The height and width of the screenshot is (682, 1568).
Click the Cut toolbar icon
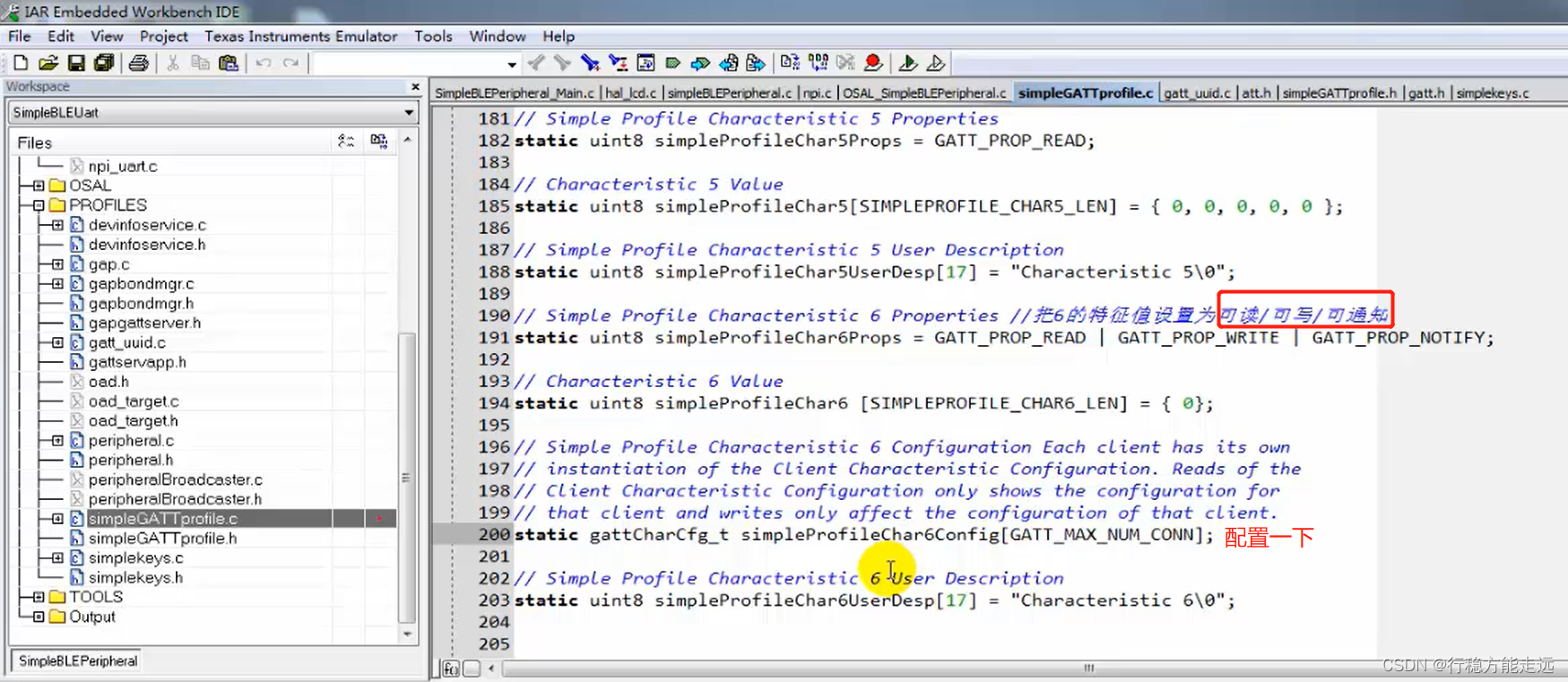tap(173, 63)
